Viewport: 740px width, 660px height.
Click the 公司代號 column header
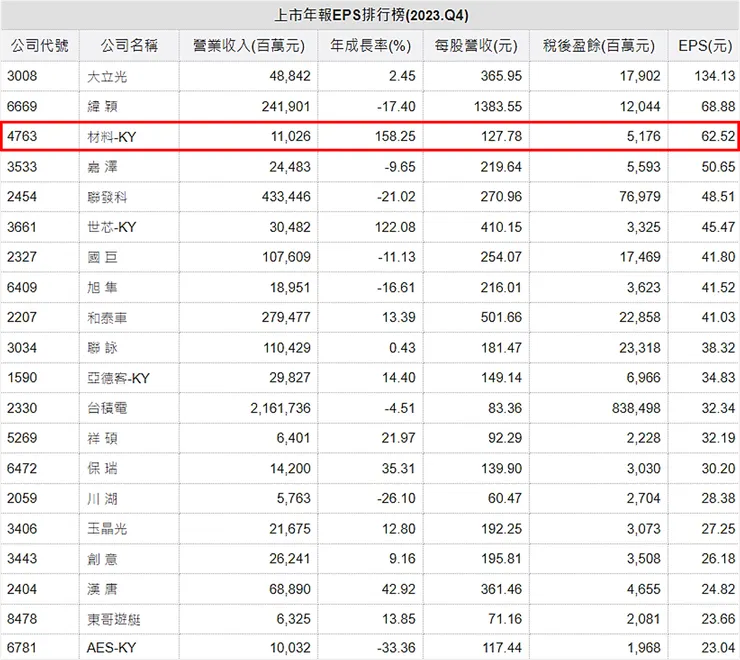pyautogui.click(x=40, y=45)
